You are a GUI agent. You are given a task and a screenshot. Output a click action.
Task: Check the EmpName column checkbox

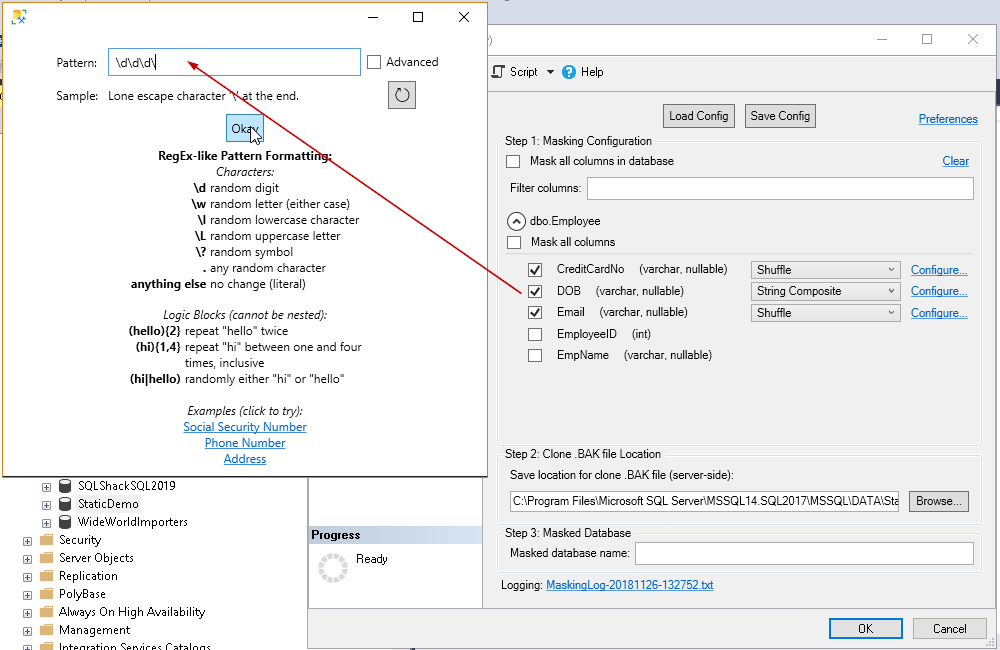[535, 355]
